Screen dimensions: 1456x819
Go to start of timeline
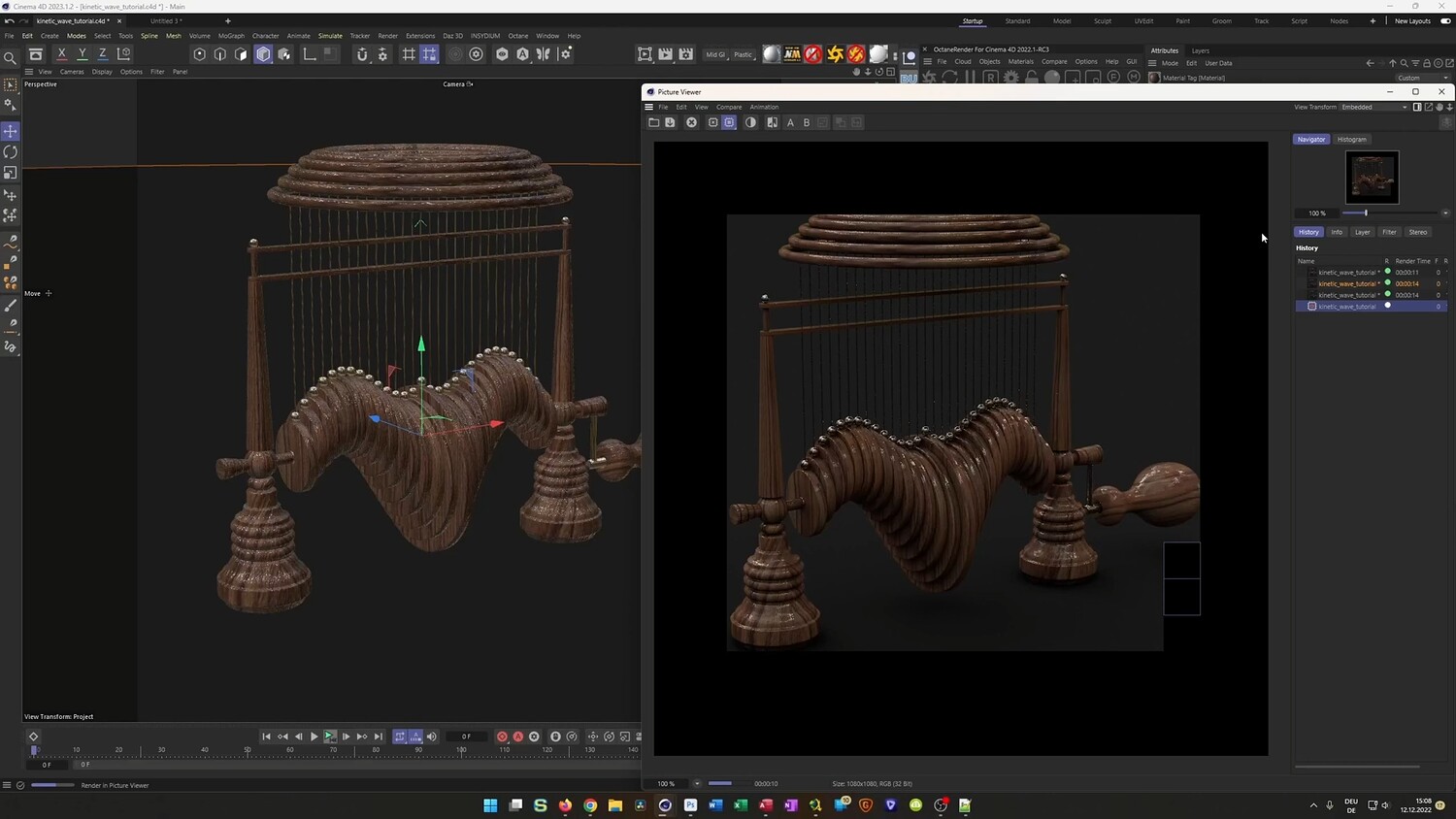266,737
